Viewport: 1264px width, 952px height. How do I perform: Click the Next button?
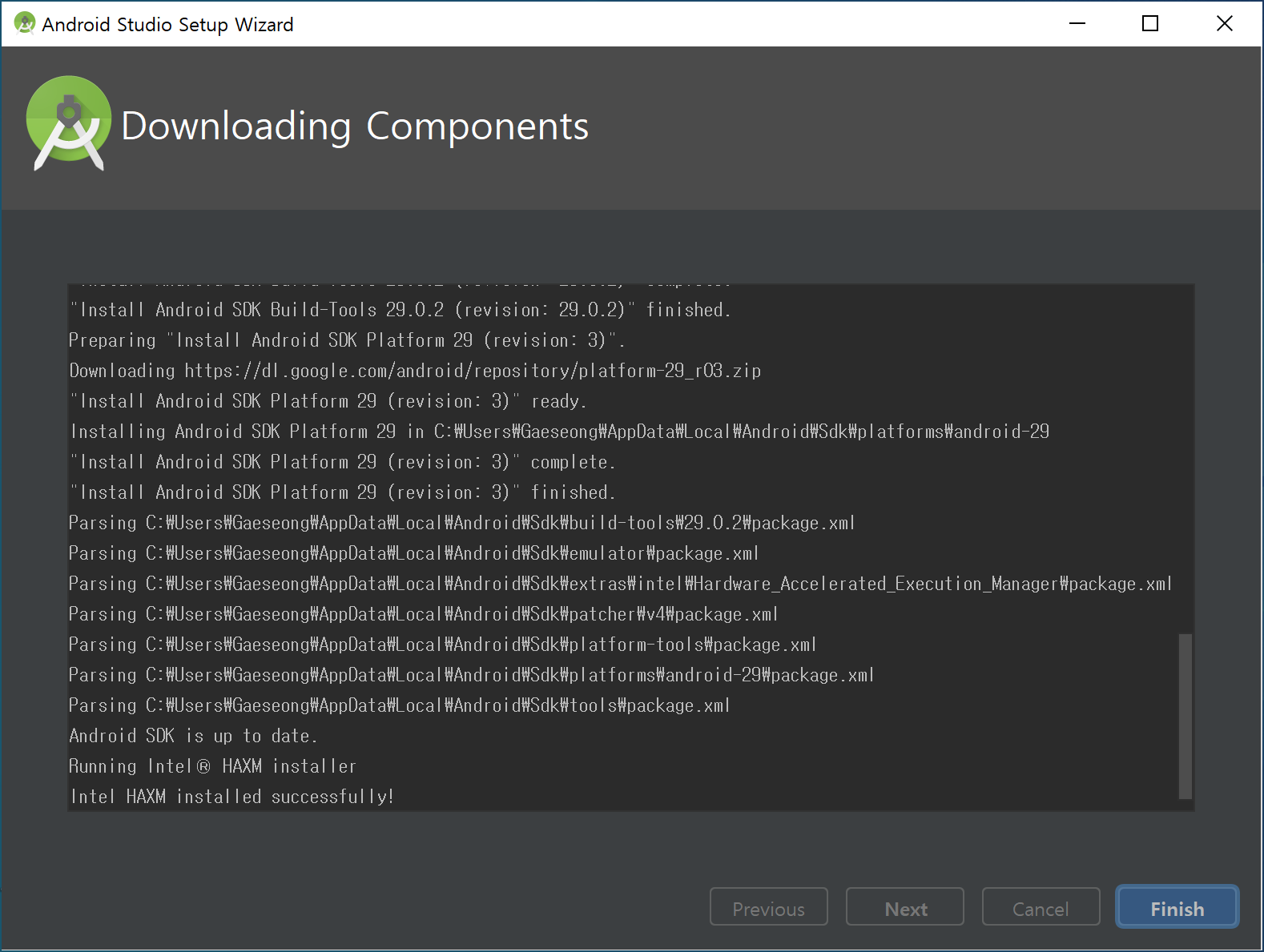pyautogui.click(x=905, y=907)
